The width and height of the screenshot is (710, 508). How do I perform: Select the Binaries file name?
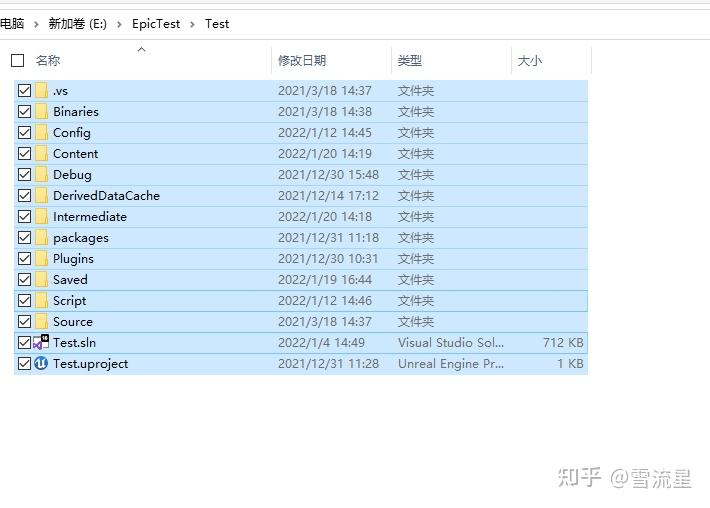76,111
